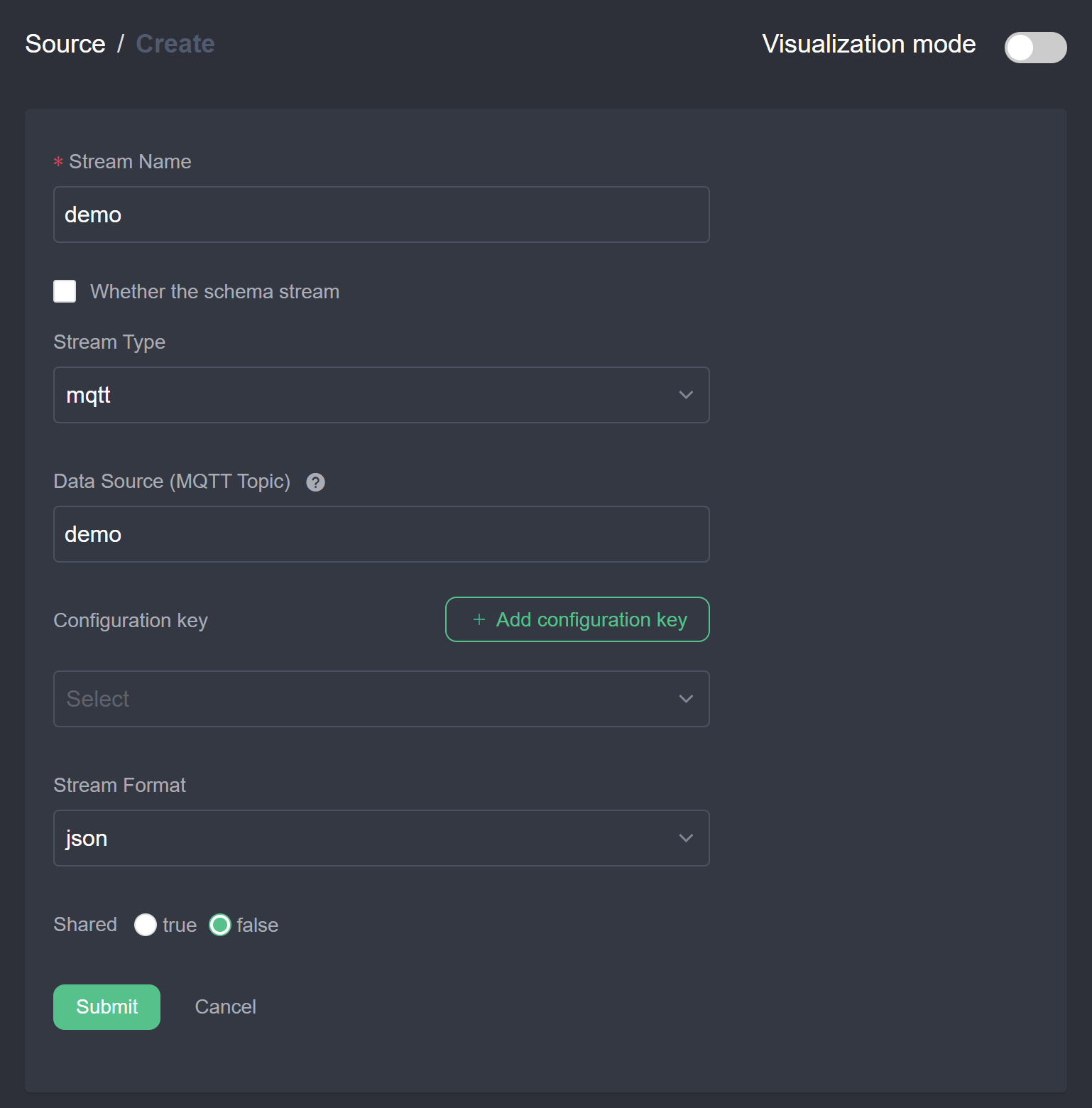Click the 'Whether the schema stream' label text
The width and height of the screenshot is (1092, 1108).
click(214, 292)
